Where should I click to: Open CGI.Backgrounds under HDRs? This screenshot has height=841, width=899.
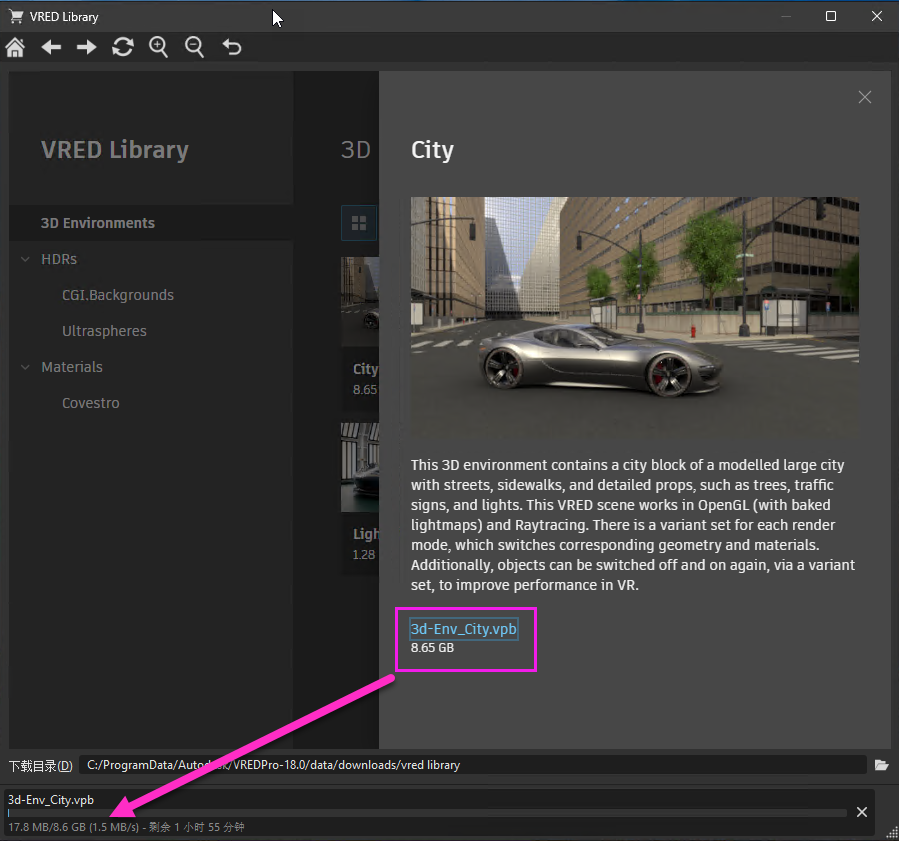tap(118, 295)
